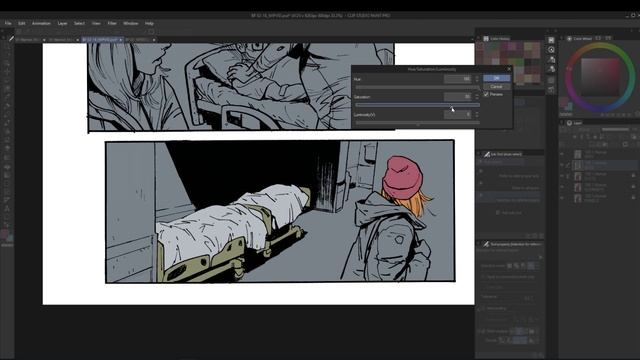Increase Luminosity using the stepper up arrow
This screenshot has width=640, height=360.
pyautogui.click(x=477, y=113)
